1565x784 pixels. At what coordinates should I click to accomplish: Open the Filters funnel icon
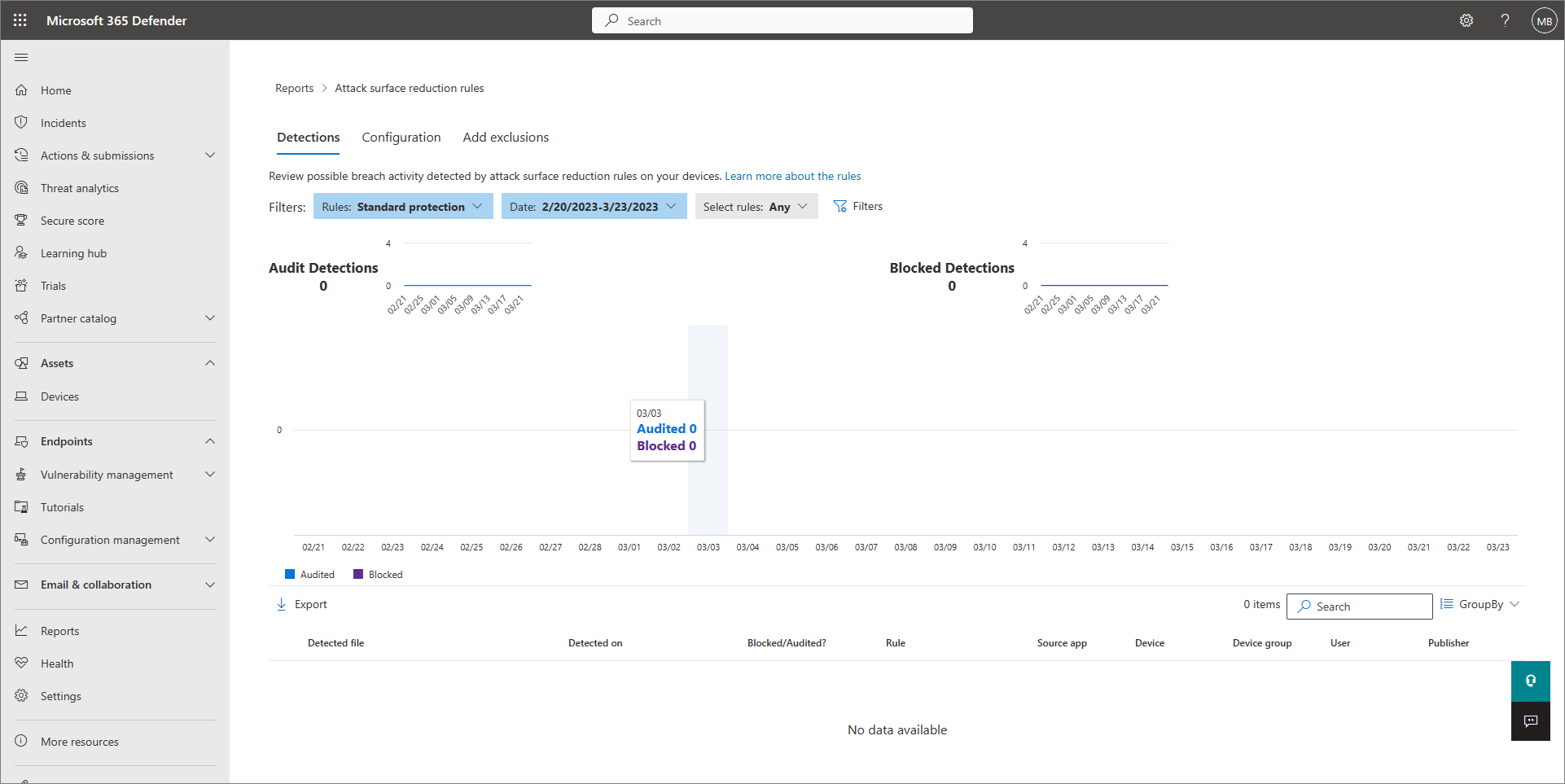pos(839,207)
